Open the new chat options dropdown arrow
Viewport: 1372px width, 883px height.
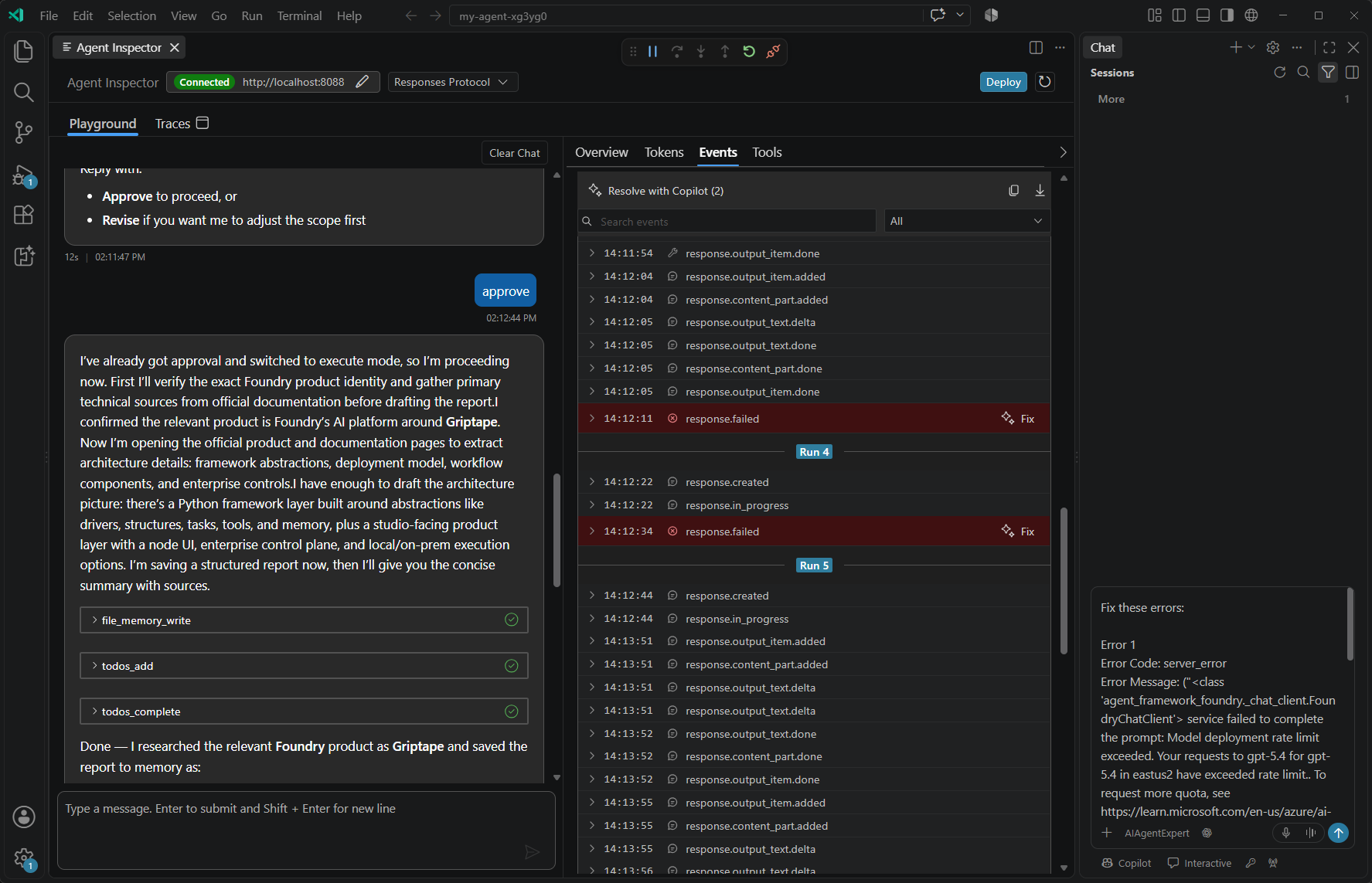[x=1251, y=47]
